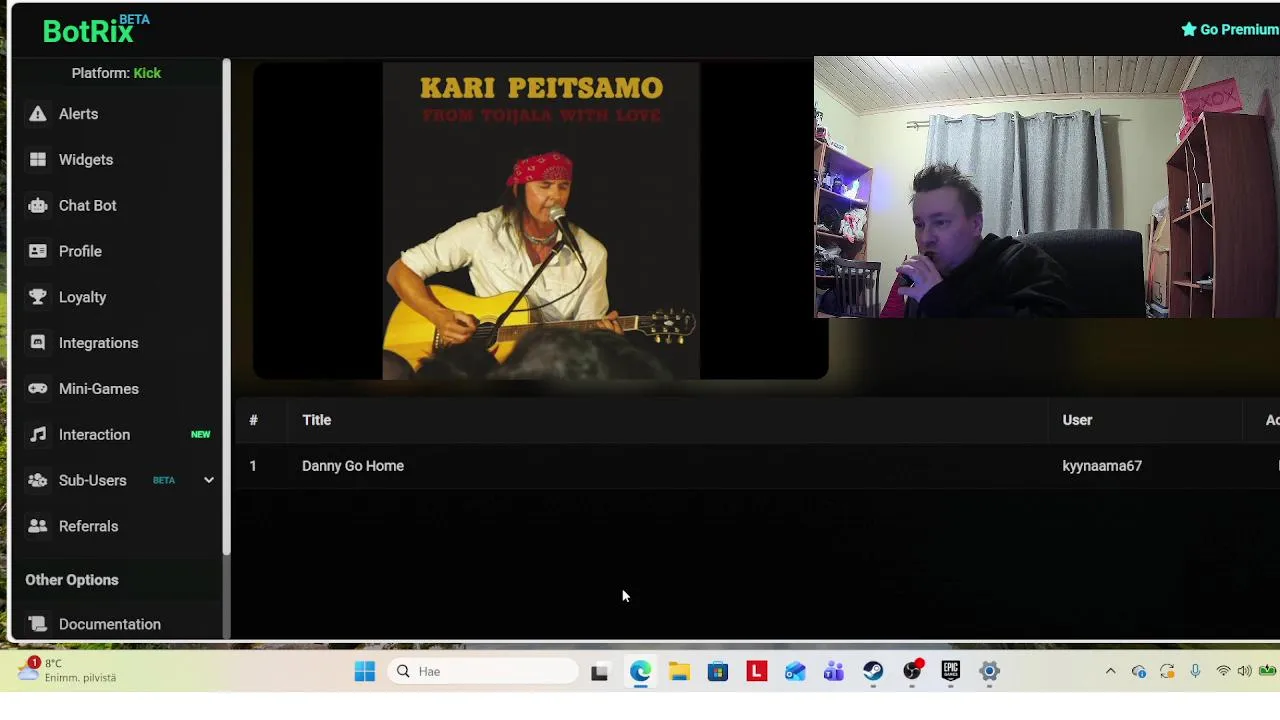Show hidden system tray icons
1280x720 pixels.
click(x=1110, y=671)
